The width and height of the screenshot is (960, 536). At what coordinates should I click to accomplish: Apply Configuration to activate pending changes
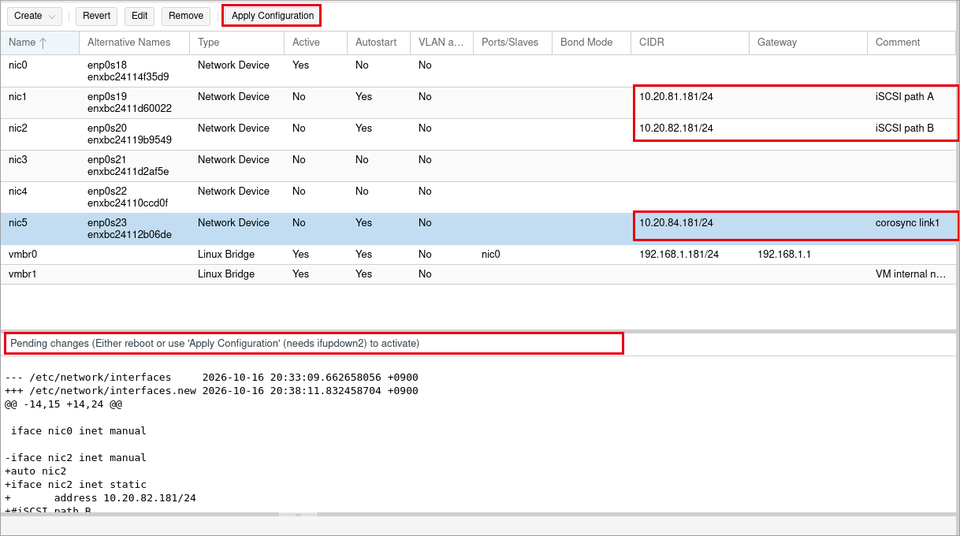click(x=272, y=16)
